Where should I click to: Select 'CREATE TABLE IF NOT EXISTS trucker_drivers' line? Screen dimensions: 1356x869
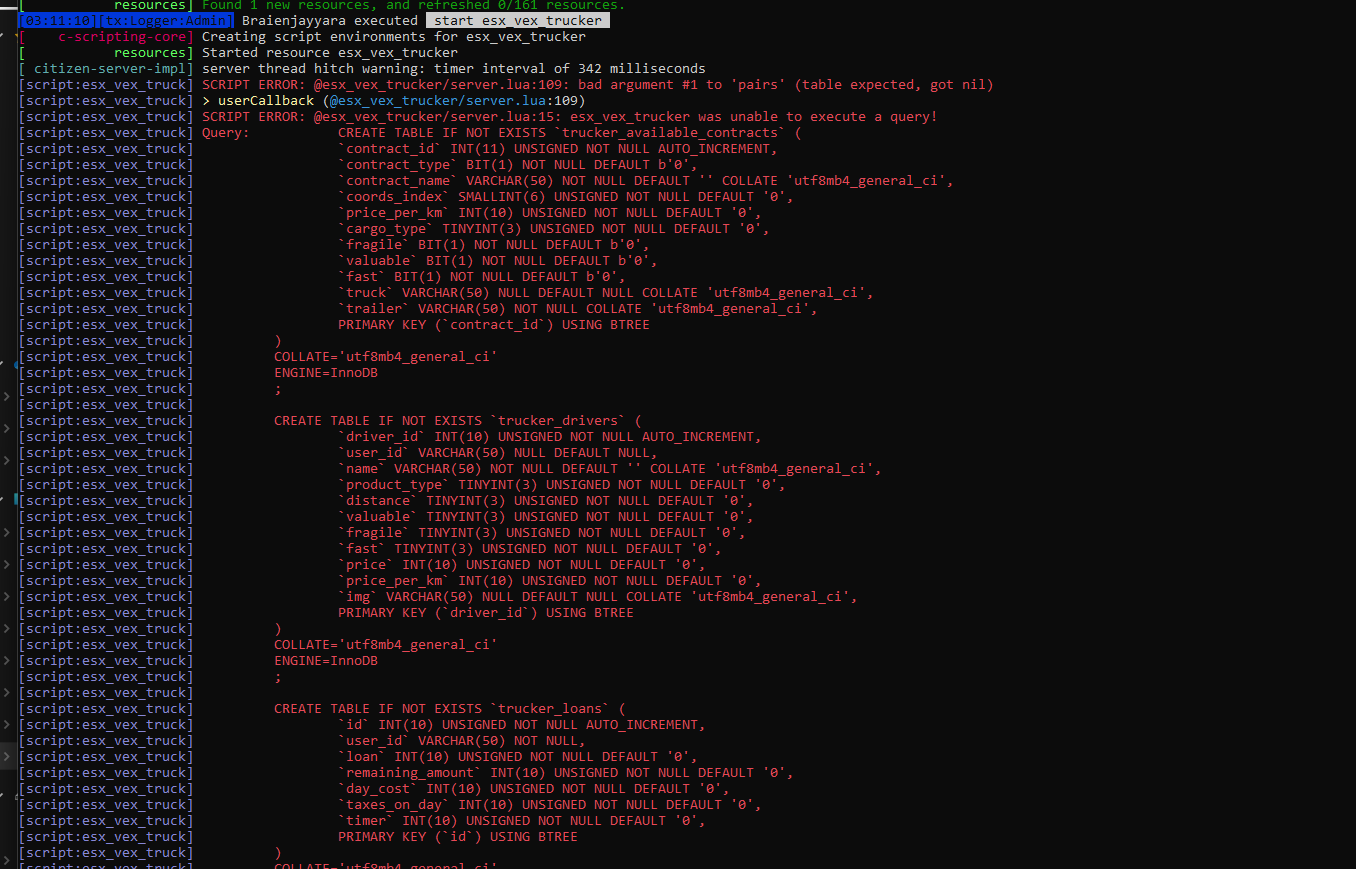click(458, 421)
